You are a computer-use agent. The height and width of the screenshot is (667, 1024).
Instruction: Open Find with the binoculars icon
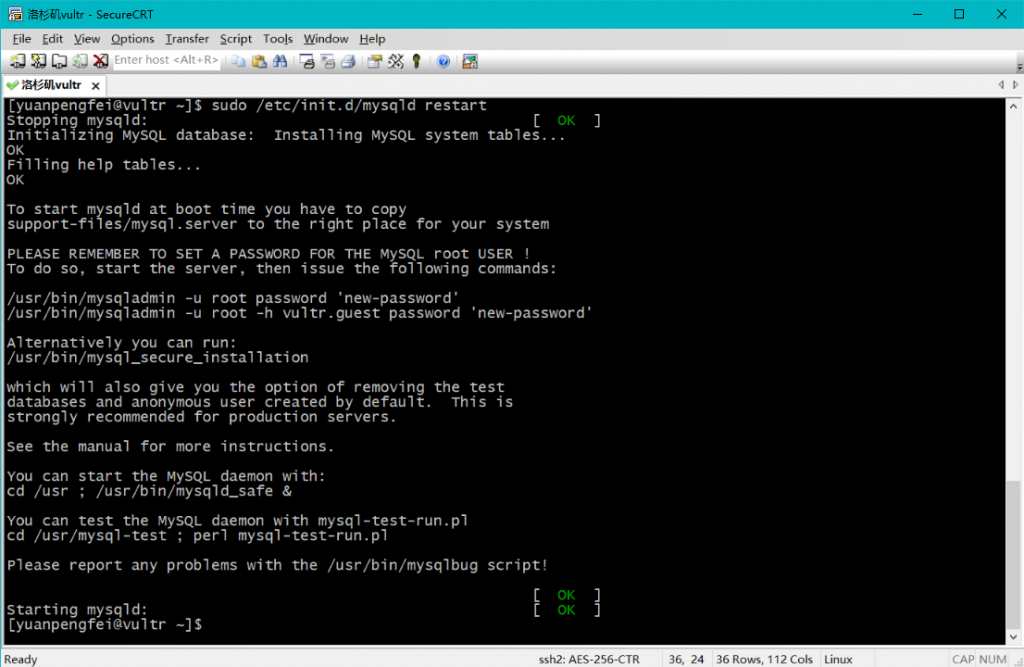280,61
